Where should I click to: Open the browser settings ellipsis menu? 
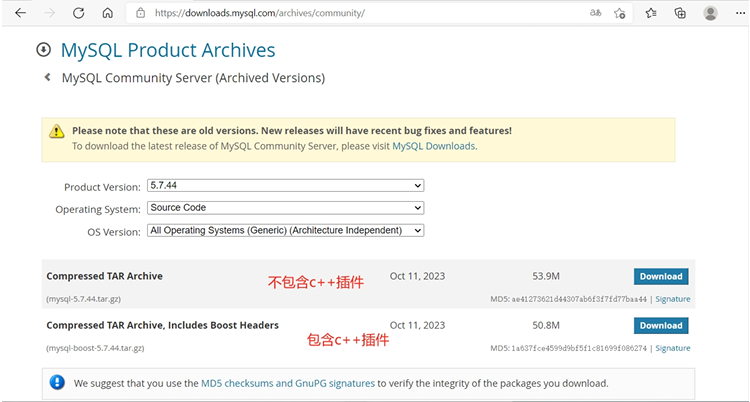[x=740, y=13]
